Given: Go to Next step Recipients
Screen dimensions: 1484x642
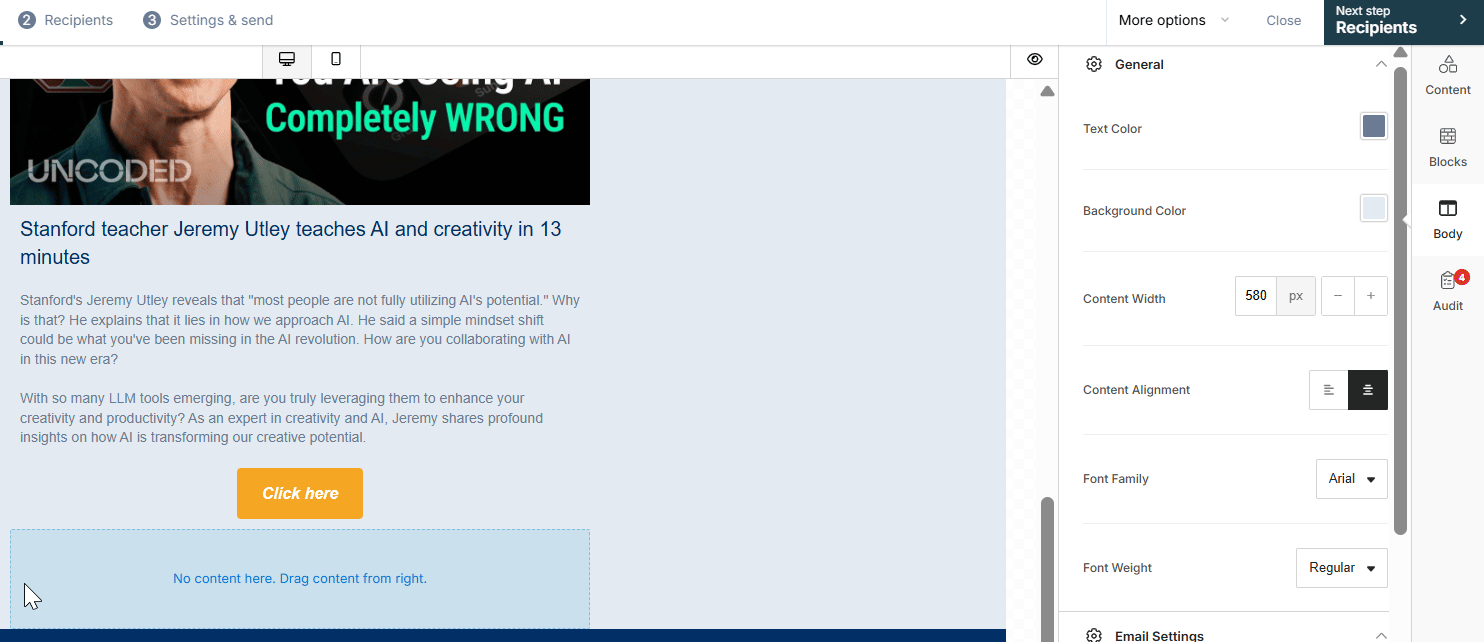Looking at the screenshot, I should click(1404, 22).
